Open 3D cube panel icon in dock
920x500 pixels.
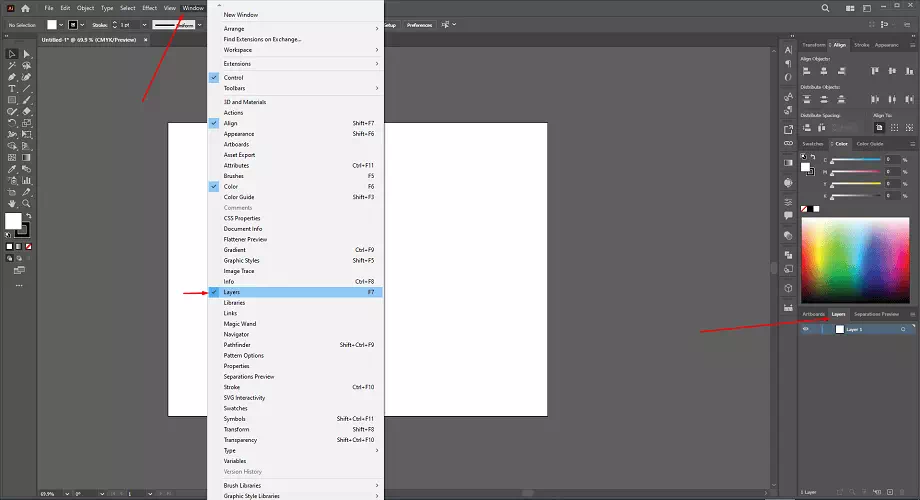point(788,288)
